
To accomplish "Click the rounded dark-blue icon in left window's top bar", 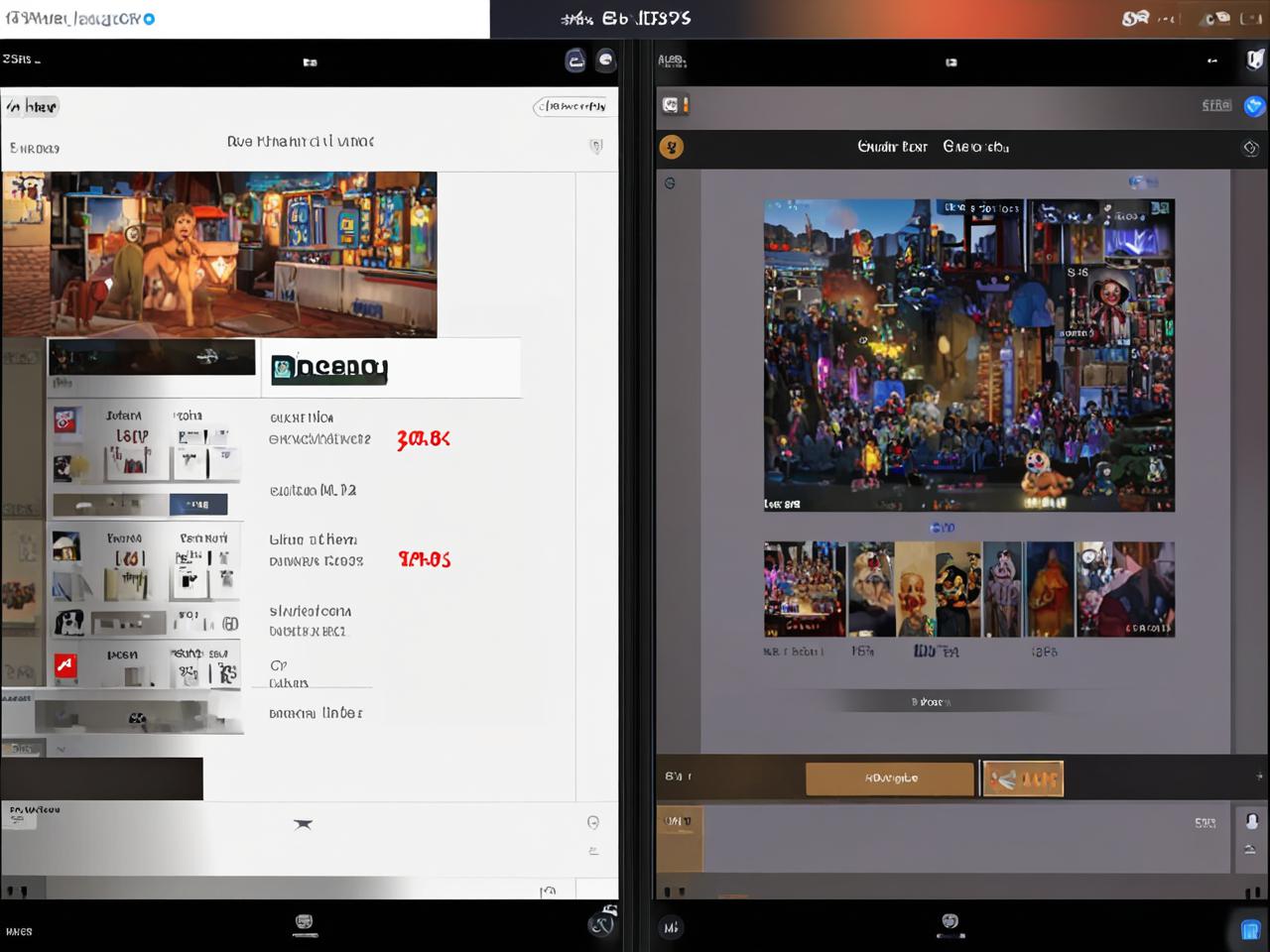I will point(575,60).
